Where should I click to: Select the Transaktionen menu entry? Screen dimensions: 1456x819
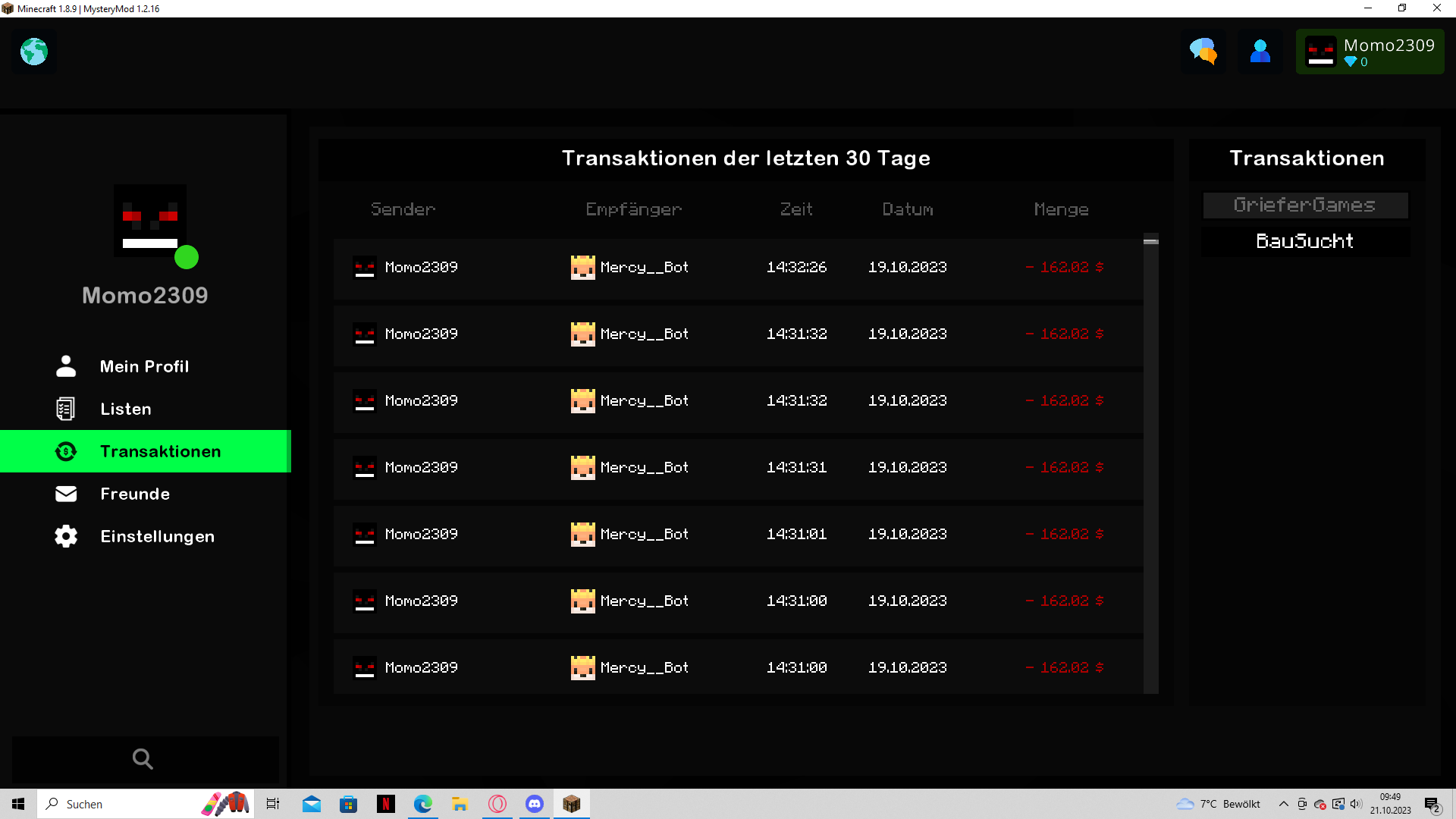(x=146, y=451)
